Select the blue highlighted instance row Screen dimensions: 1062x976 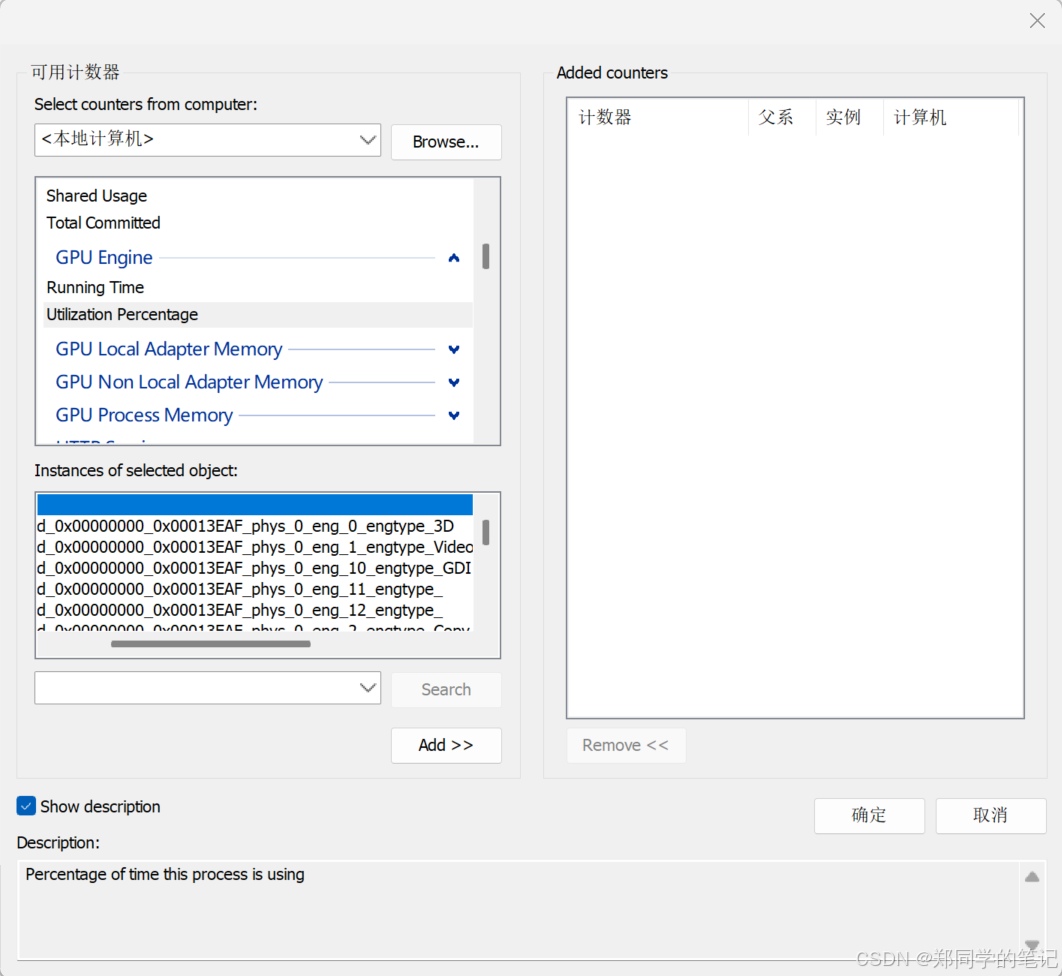pyautogui.click(x=255, y=505)
